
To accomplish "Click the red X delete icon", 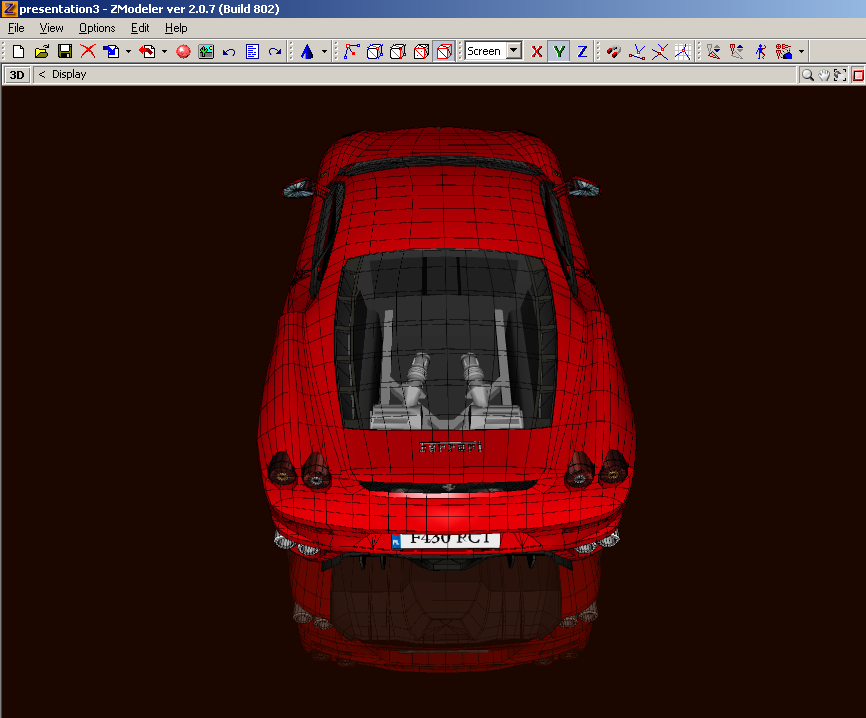I will click(88, 51).
